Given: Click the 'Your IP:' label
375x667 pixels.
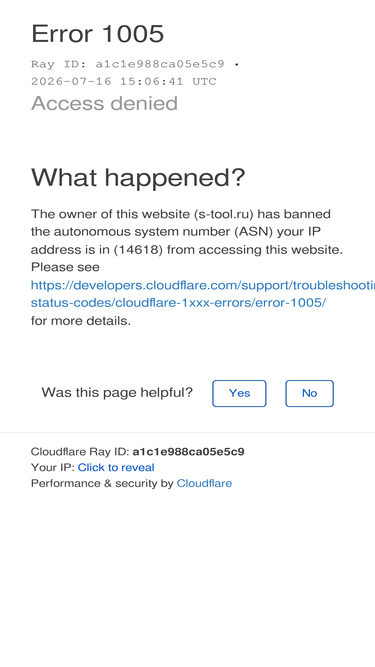Looking at the screenshot, I should click(53, 467).
